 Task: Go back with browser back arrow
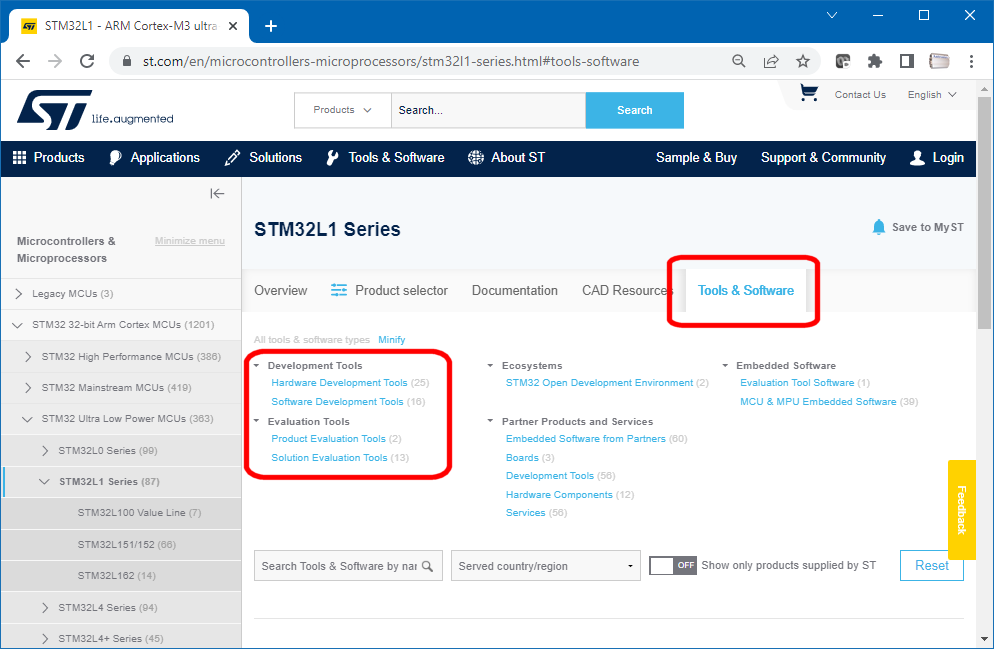tap(23, 61)
